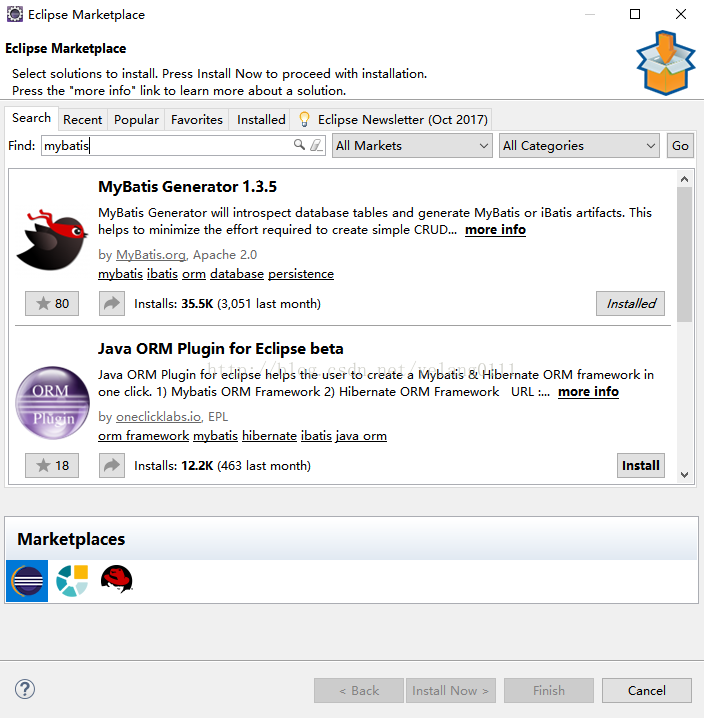The image size is (704, 718).
Task: Click the database tag link
Action: [x=237, y=274]
